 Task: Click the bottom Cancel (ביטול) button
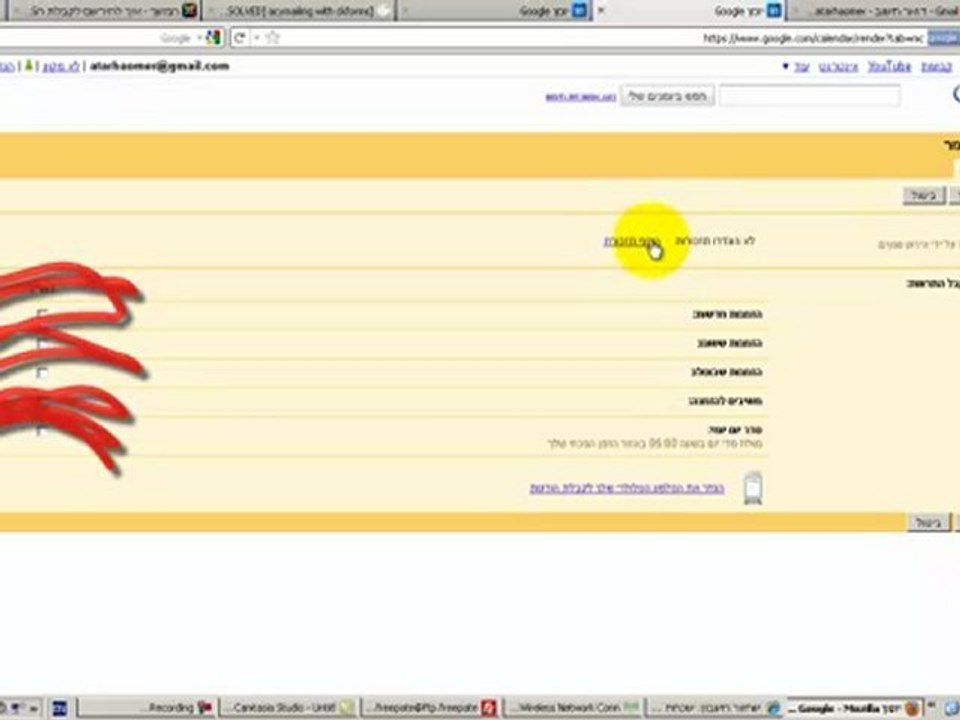click(928, 522)
